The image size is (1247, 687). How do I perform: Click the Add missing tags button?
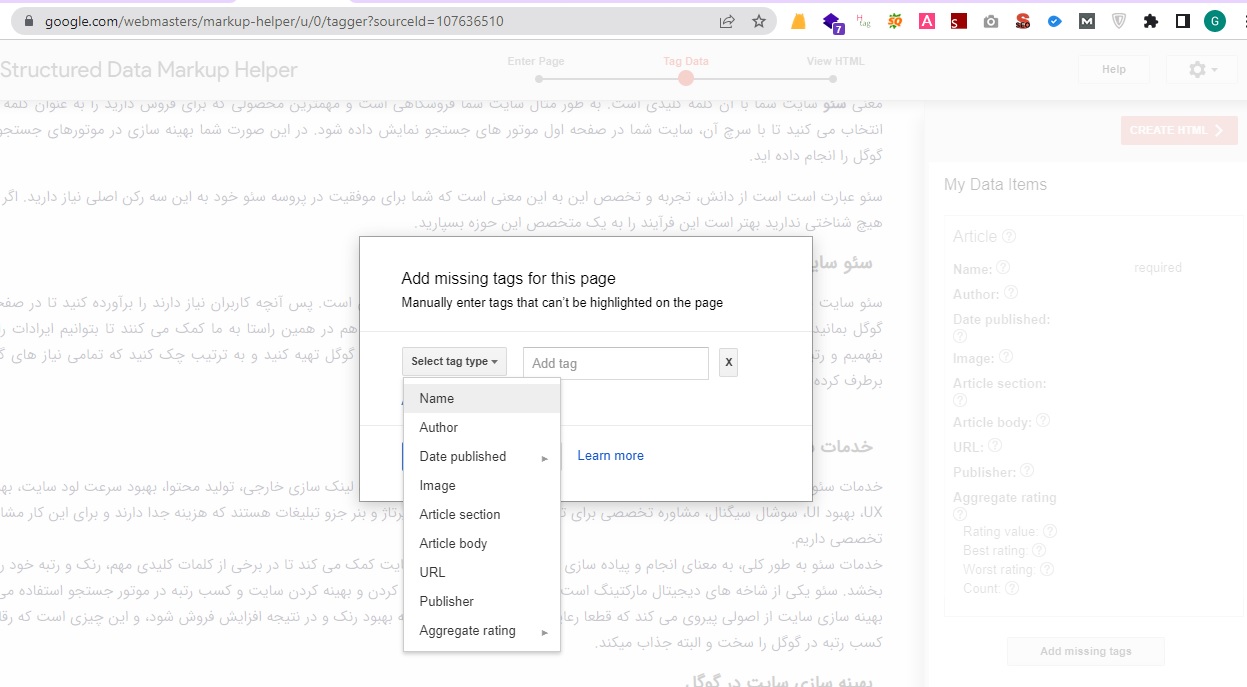1086,651
